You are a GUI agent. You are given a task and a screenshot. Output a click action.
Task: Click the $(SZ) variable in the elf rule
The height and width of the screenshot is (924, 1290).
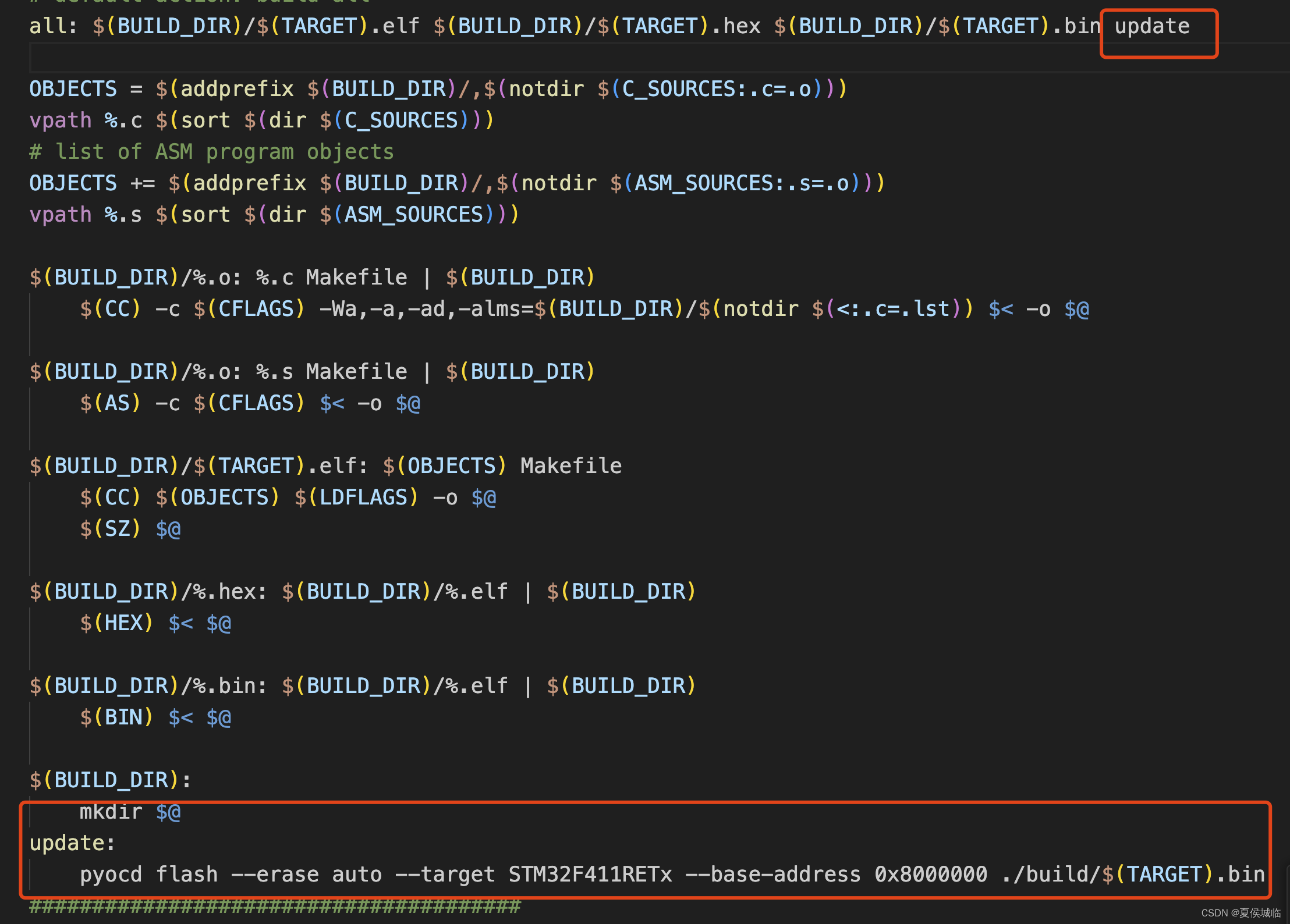click(111, 529)
